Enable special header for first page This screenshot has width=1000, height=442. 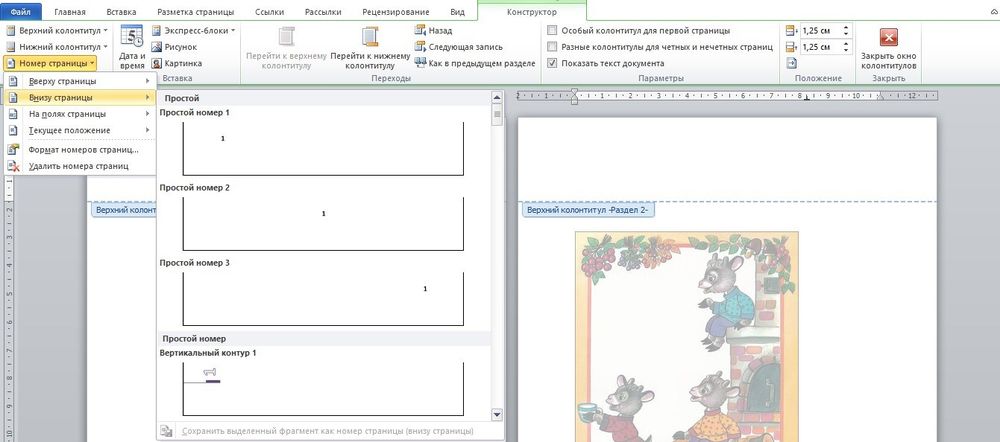[x=553, y=31]
